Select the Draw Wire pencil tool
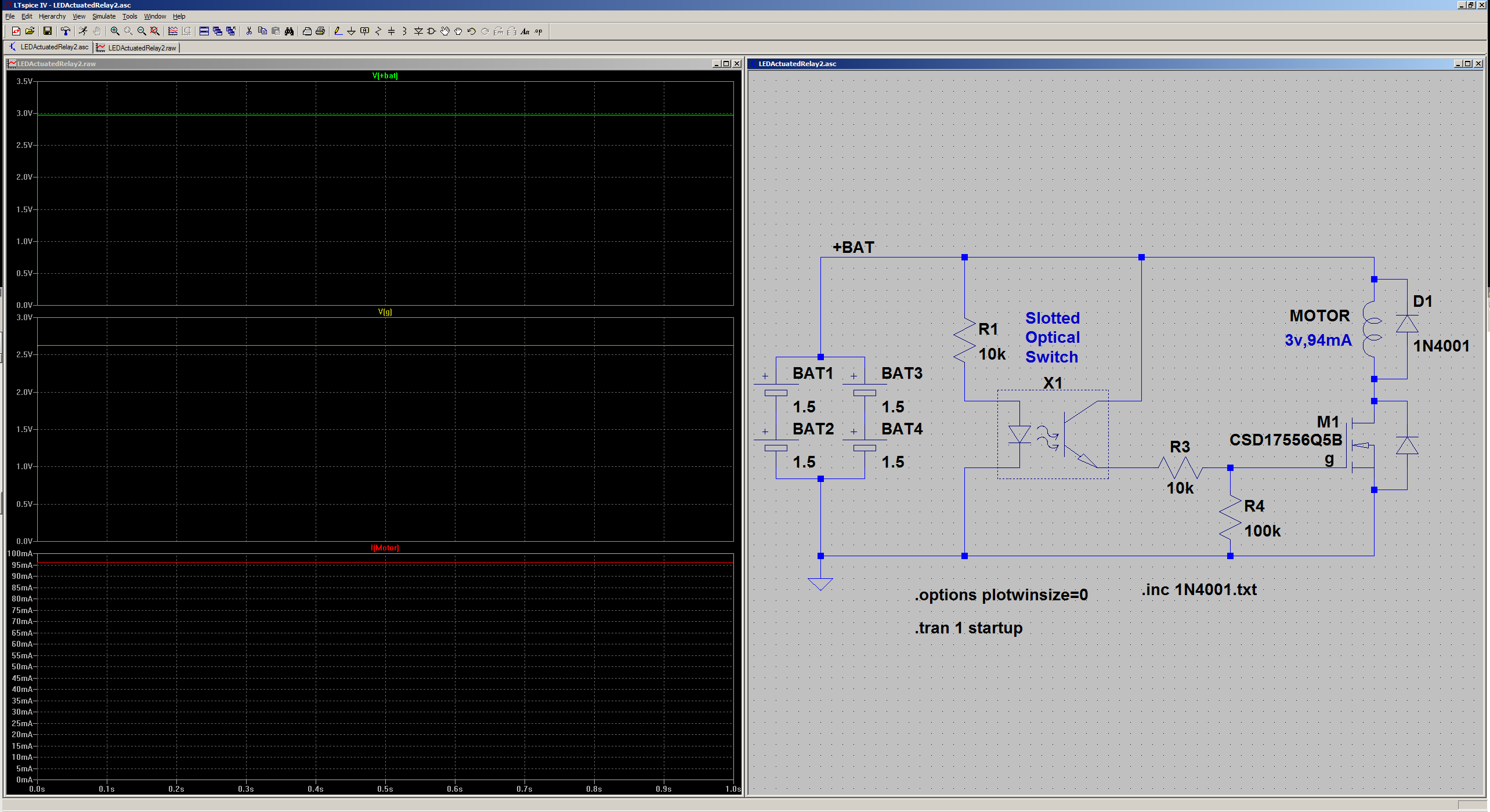The height and width of the screenshot is (812, 1490). (x=338, y=31)
